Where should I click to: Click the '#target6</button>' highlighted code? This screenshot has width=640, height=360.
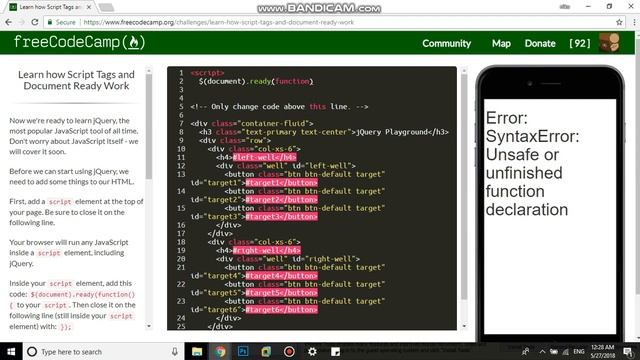coord(281,309)
